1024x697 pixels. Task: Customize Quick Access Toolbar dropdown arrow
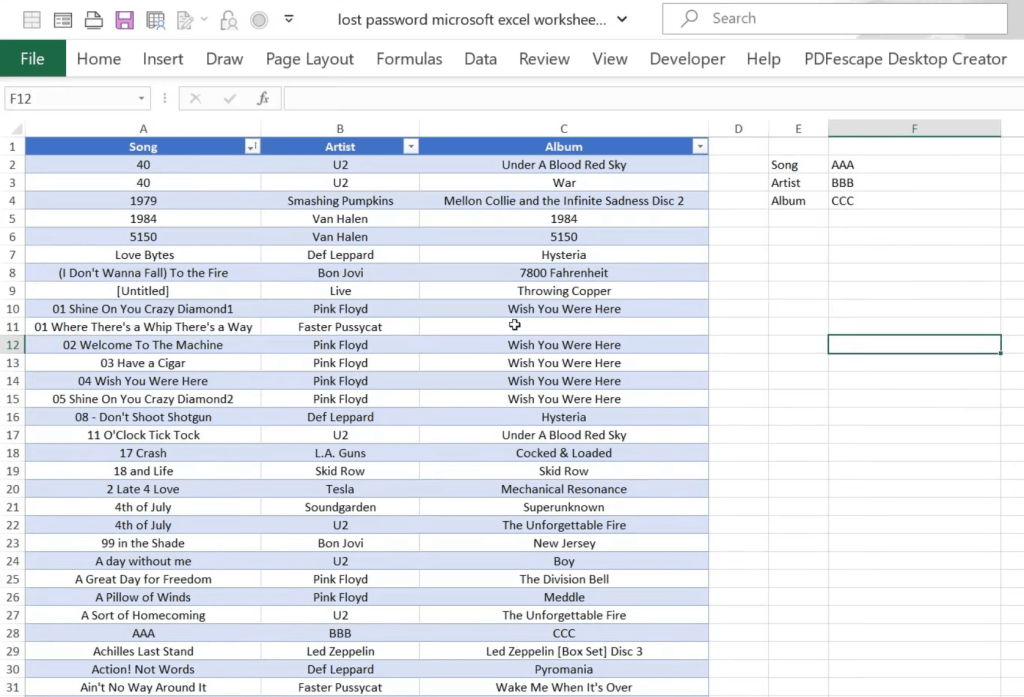click(289, 19)
